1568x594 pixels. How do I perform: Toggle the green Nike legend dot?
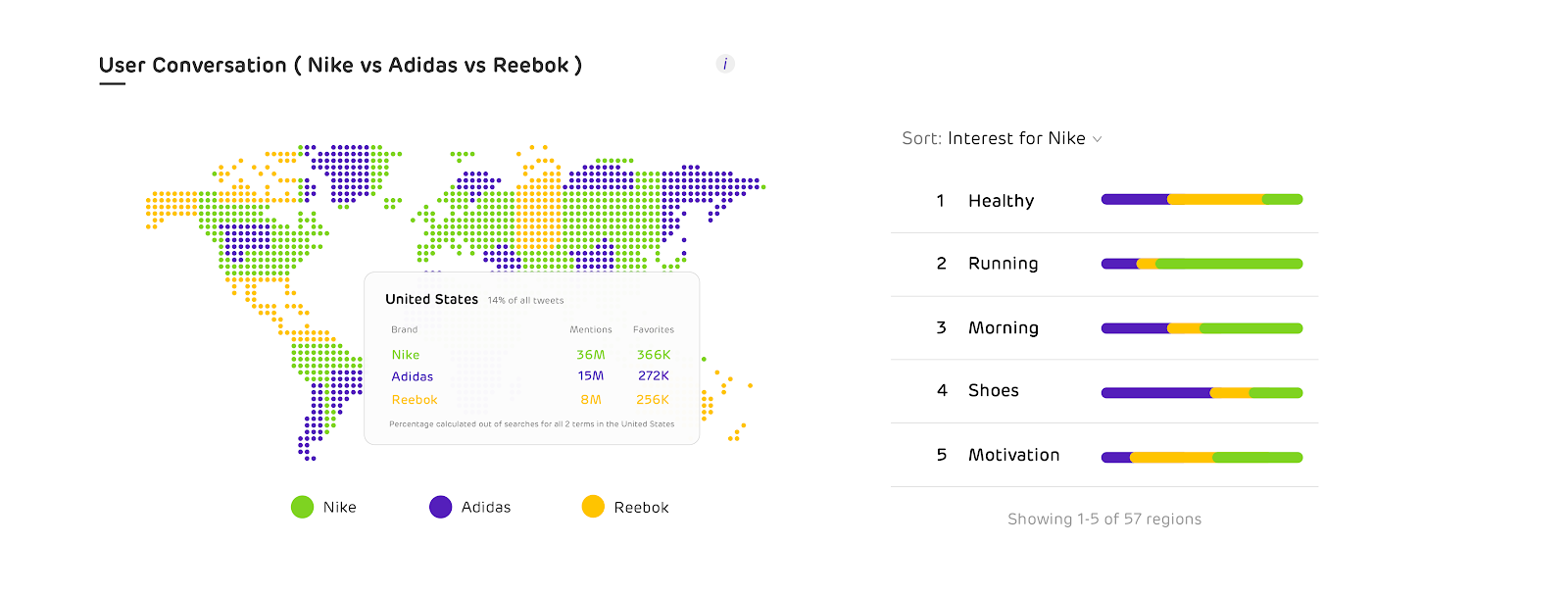point(302,507)
